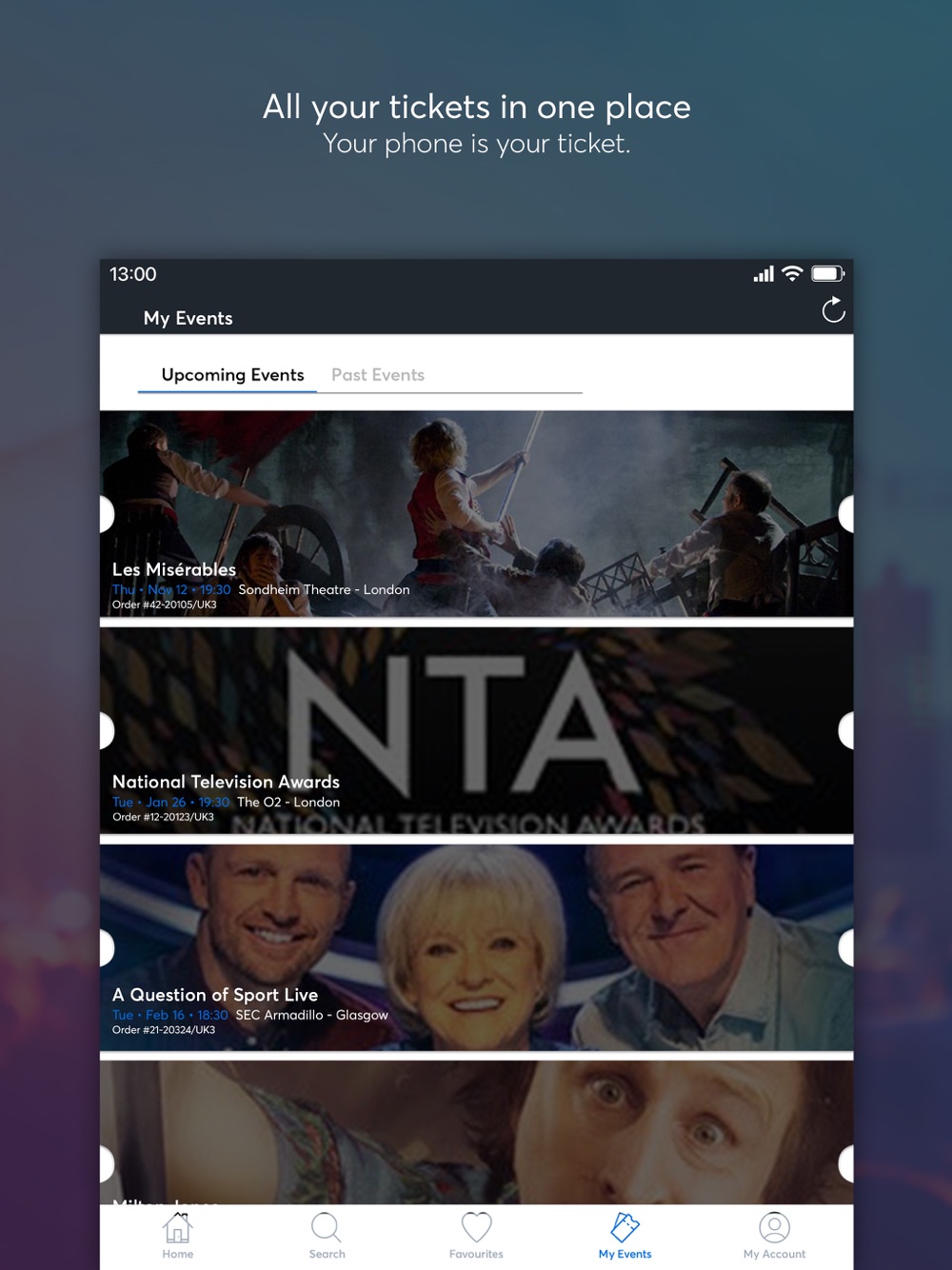This screenshot has width=952, height=1270.
Task: Tap order number #21-20324/UK3
Action: (164, 1030)
